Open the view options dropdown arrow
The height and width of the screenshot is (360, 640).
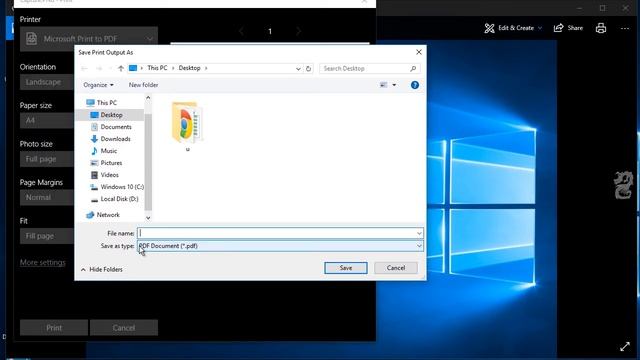tap(394, 85)
